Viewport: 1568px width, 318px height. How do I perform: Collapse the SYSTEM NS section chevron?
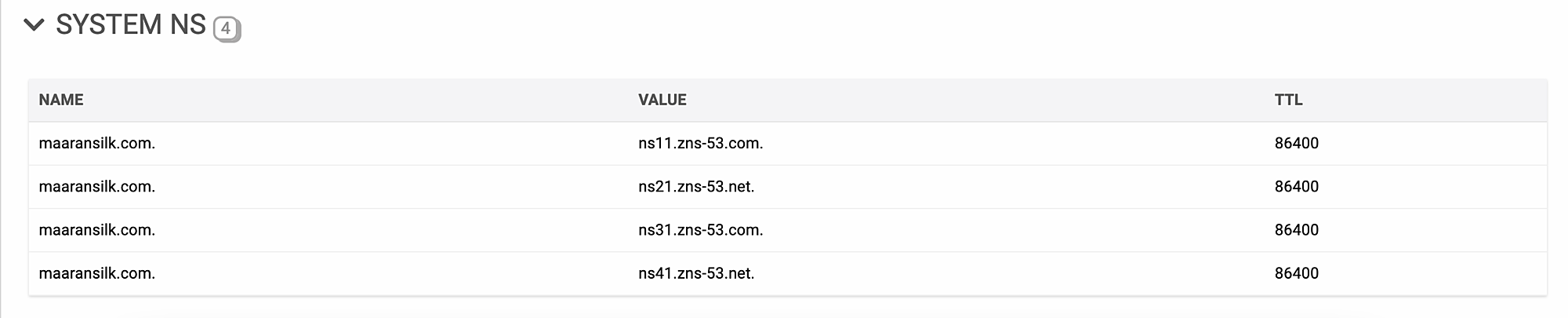tap(34, 25)
